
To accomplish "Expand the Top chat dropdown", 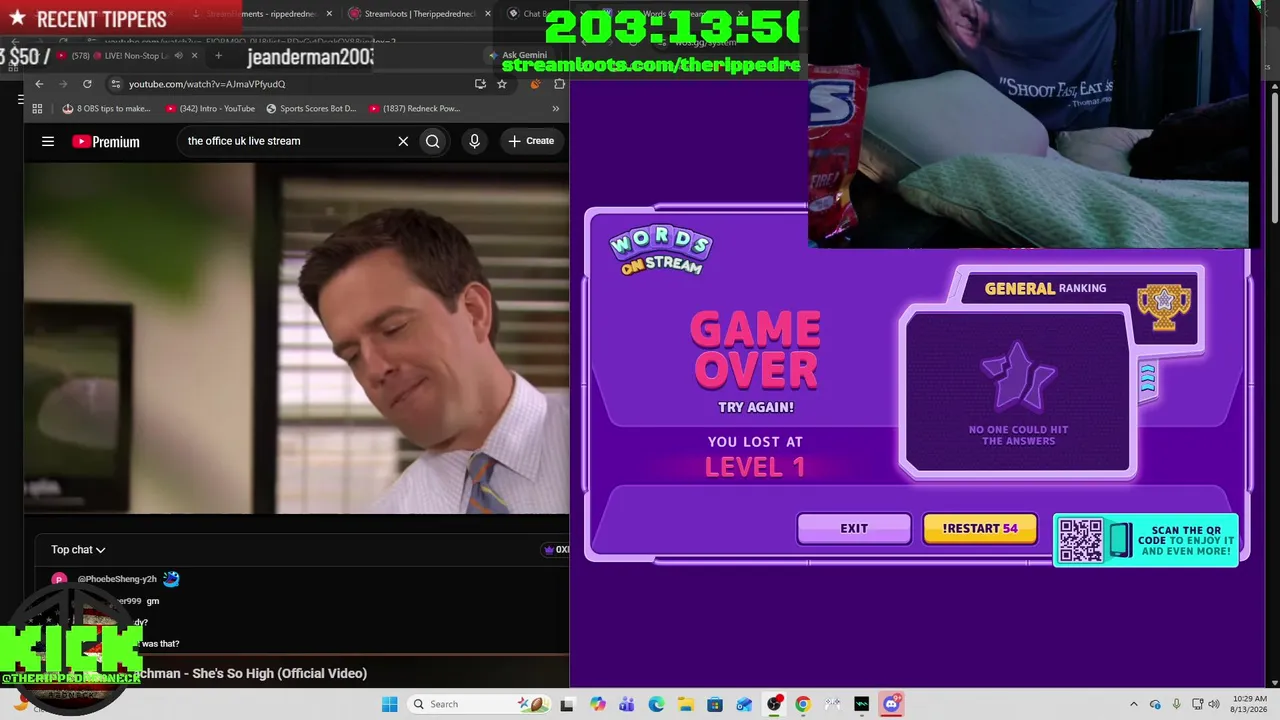I will [78, 549].
